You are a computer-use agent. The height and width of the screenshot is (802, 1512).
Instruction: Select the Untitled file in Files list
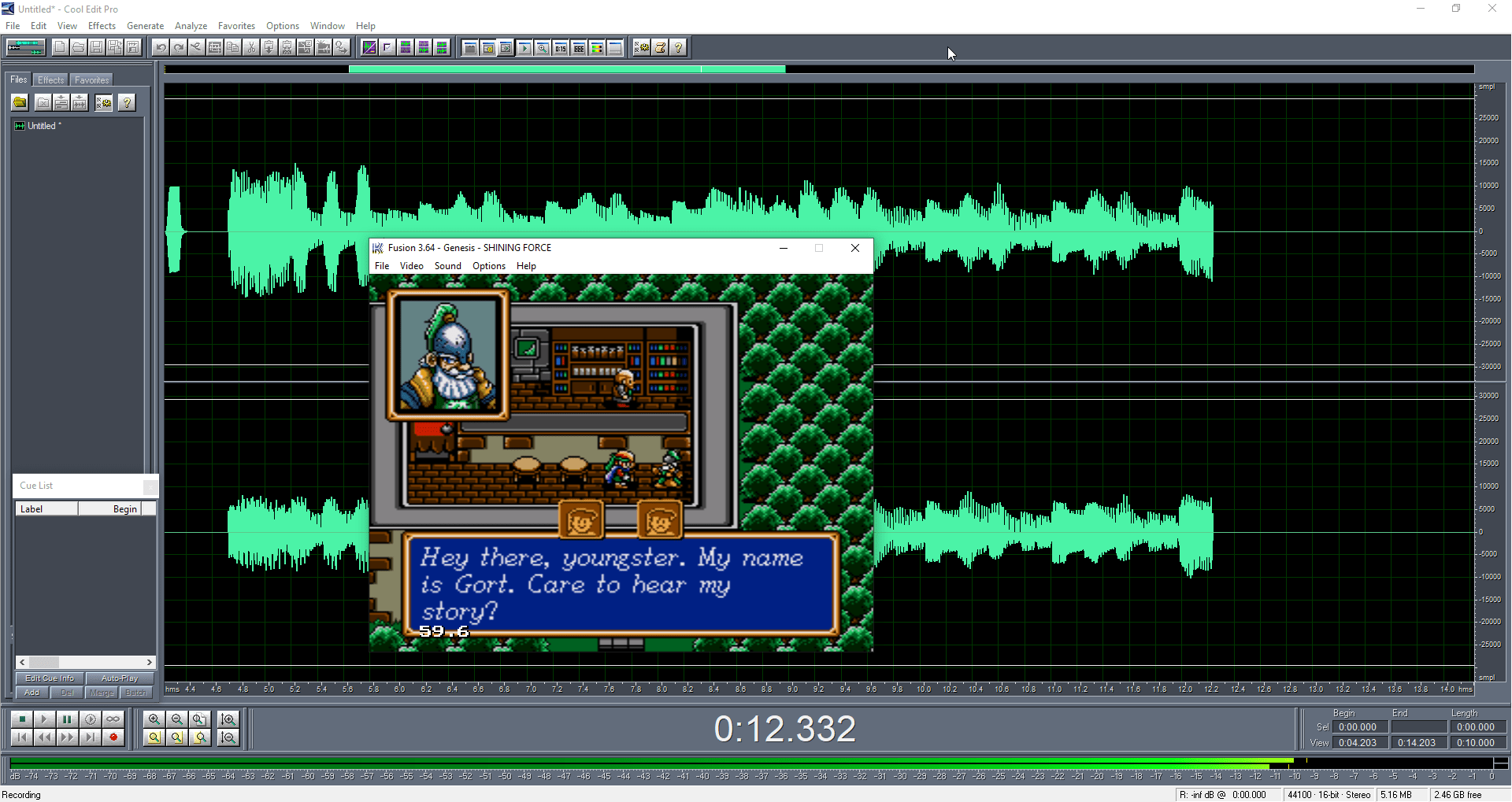pos(43,126)
